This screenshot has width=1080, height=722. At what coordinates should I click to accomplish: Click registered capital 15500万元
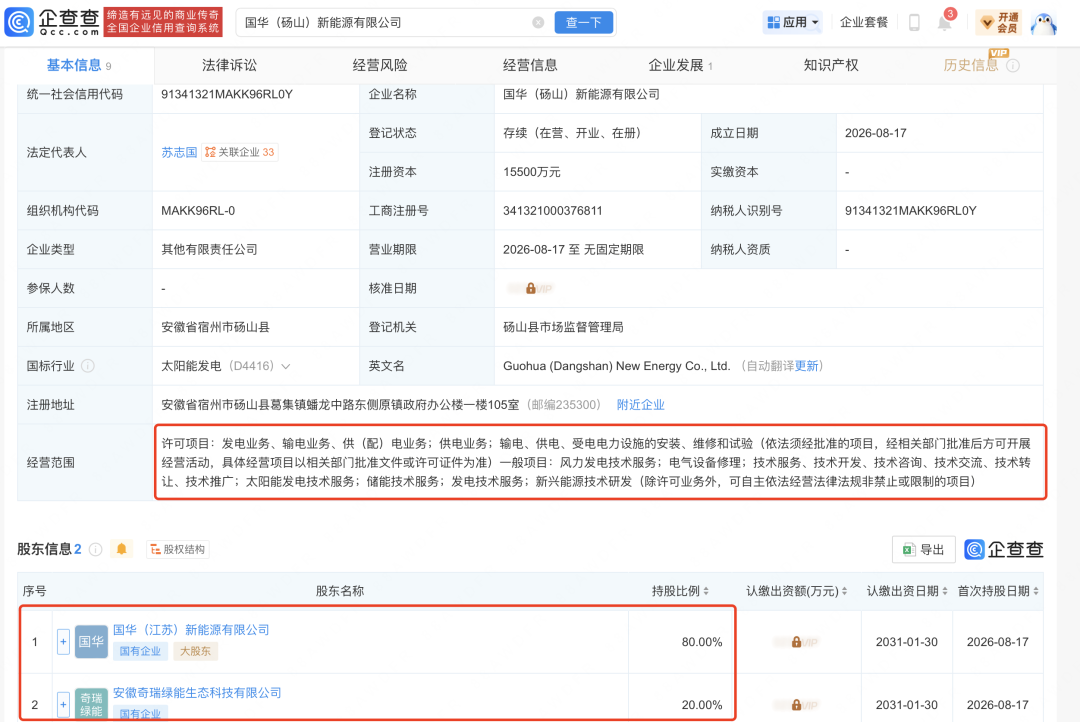(532, 172)
